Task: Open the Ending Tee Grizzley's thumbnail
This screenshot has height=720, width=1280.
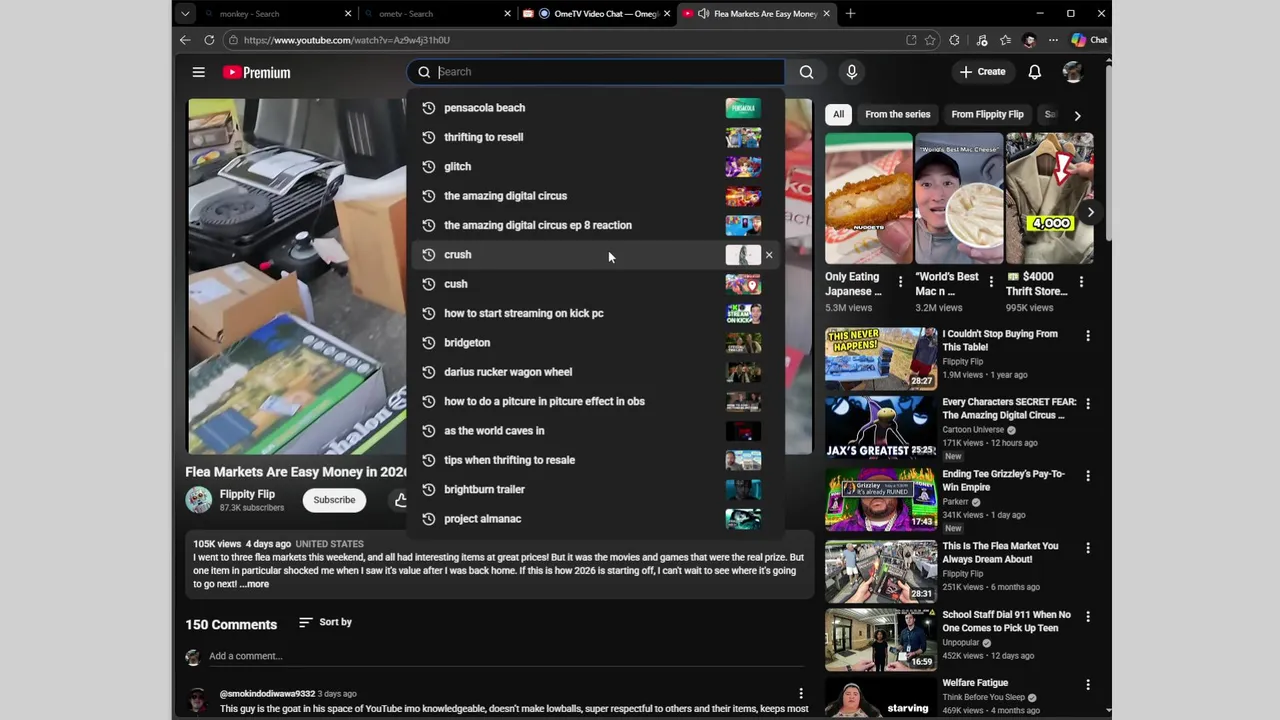Action: click(x=881, y=499)
